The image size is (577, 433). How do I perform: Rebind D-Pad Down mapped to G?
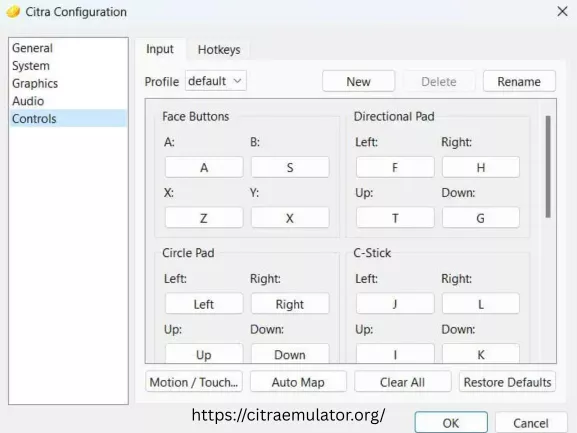[481, 218]
